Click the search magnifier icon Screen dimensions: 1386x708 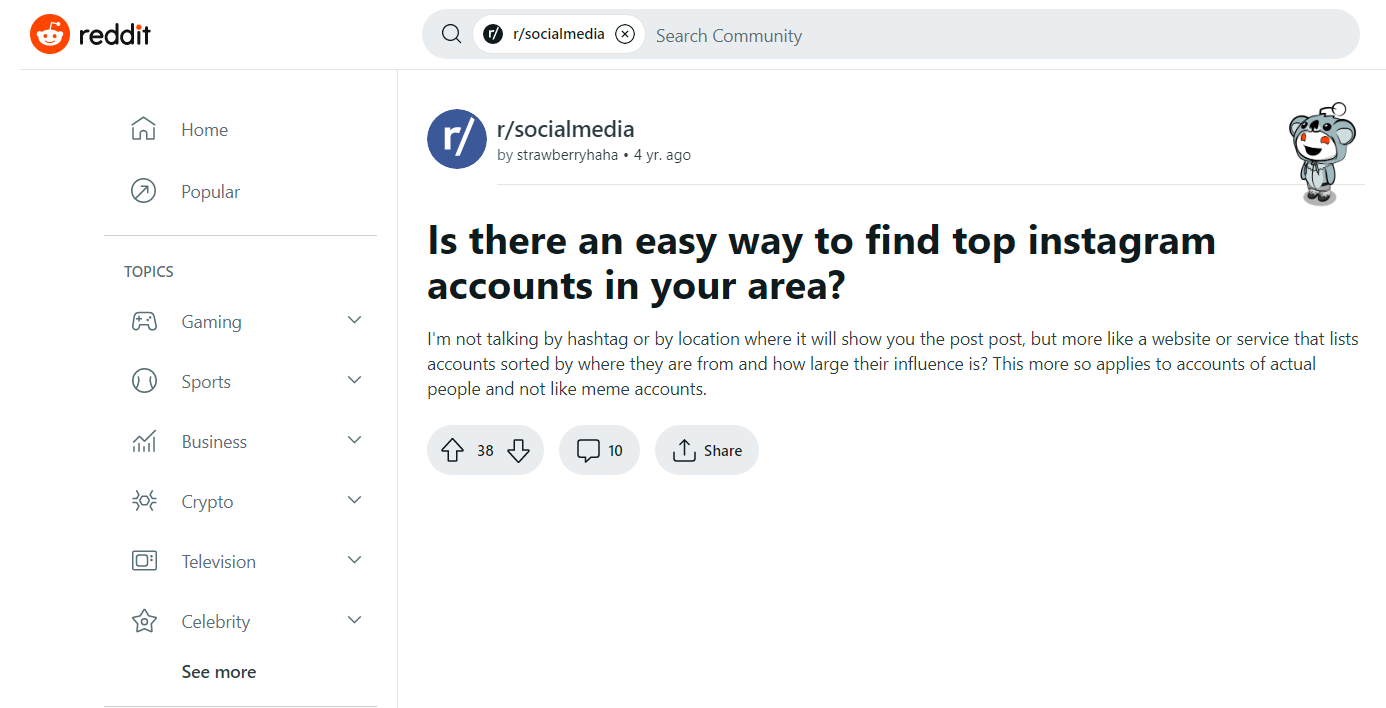point(451,33)
